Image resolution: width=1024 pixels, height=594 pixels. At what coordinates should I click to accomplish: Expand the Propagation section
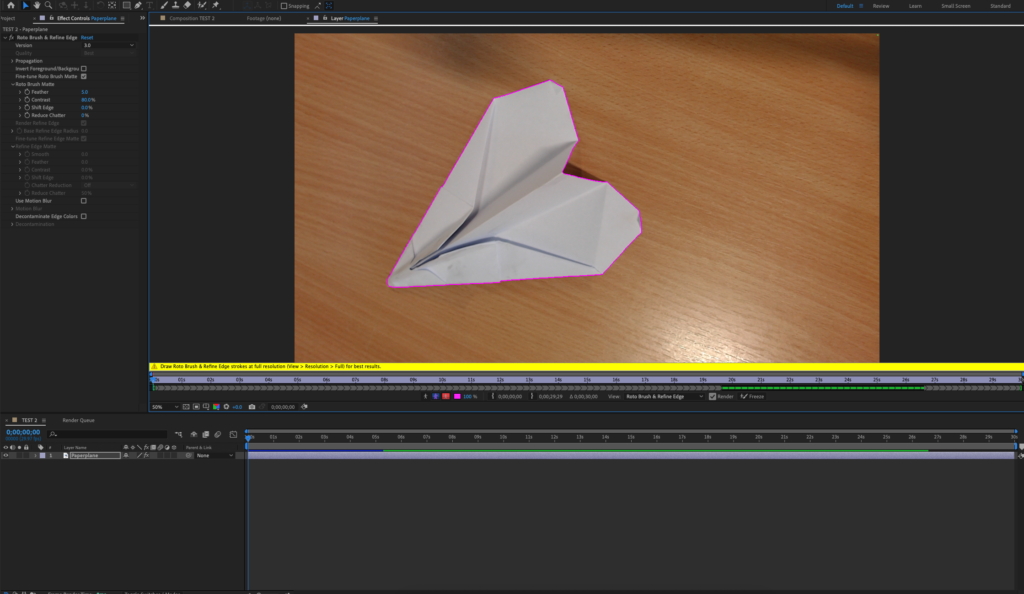pos(12,61)
